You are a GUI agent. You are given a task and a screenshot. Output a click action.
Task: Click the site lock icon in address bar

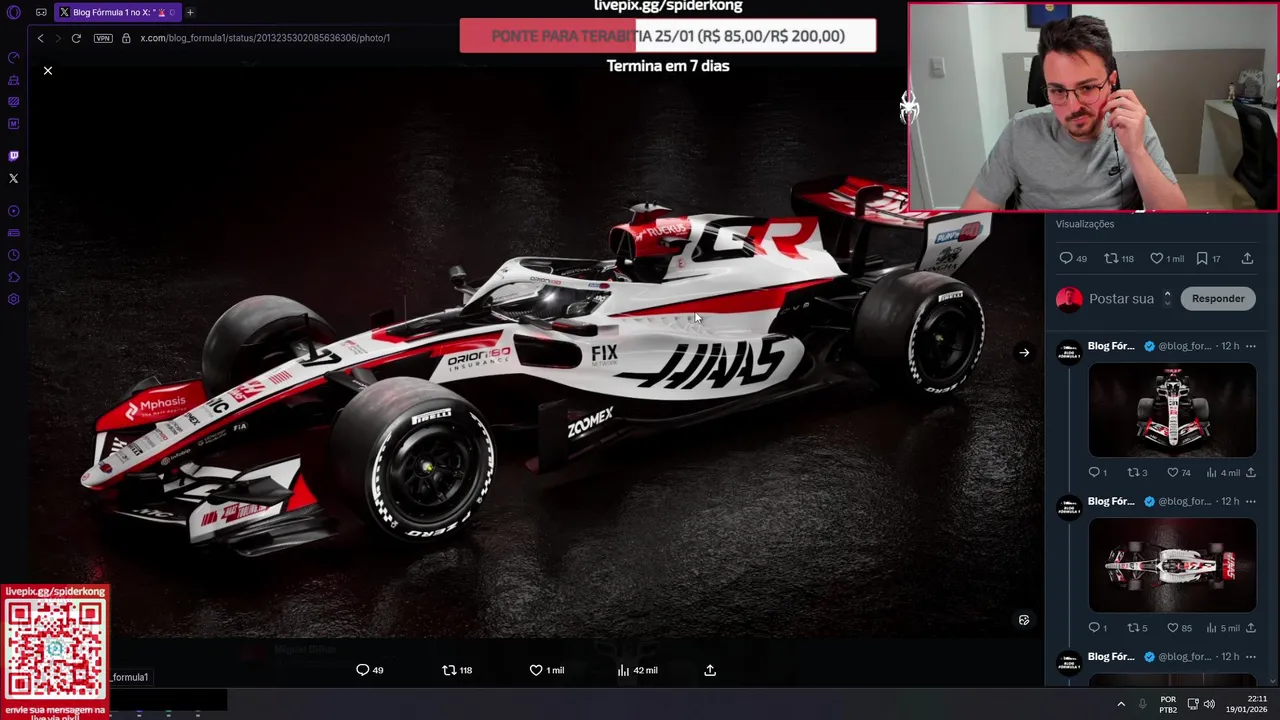click(126, 38)
